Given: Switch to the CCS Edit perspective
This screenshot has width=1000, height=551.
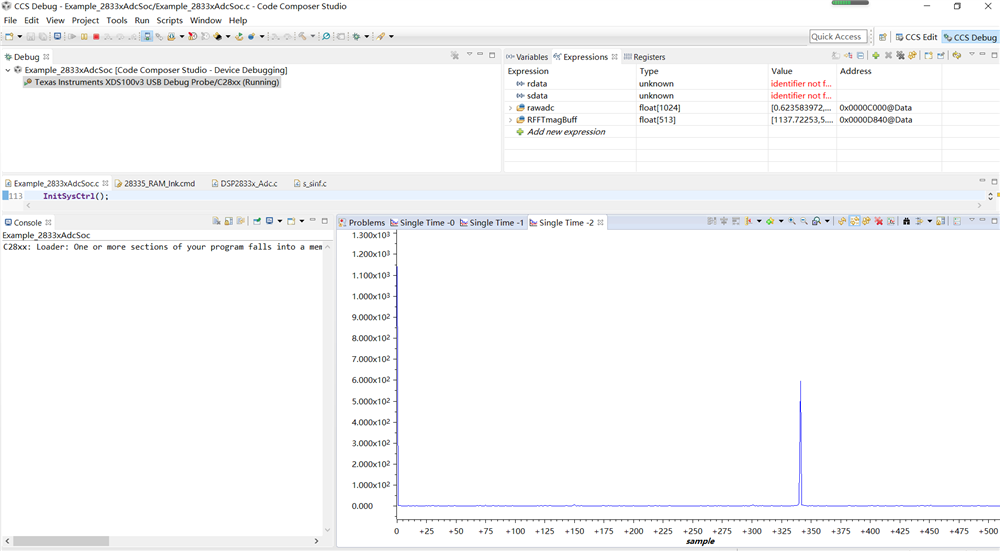Looking at the screenshot, I should tap(915, 37).
